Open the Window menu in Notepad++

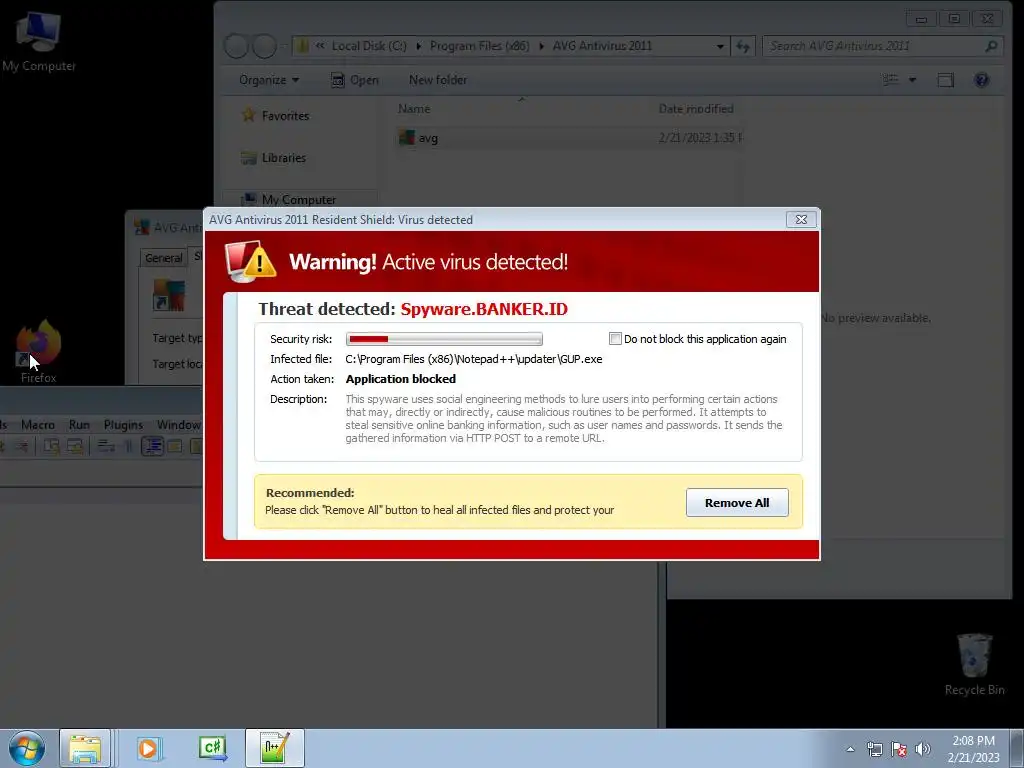178,424
